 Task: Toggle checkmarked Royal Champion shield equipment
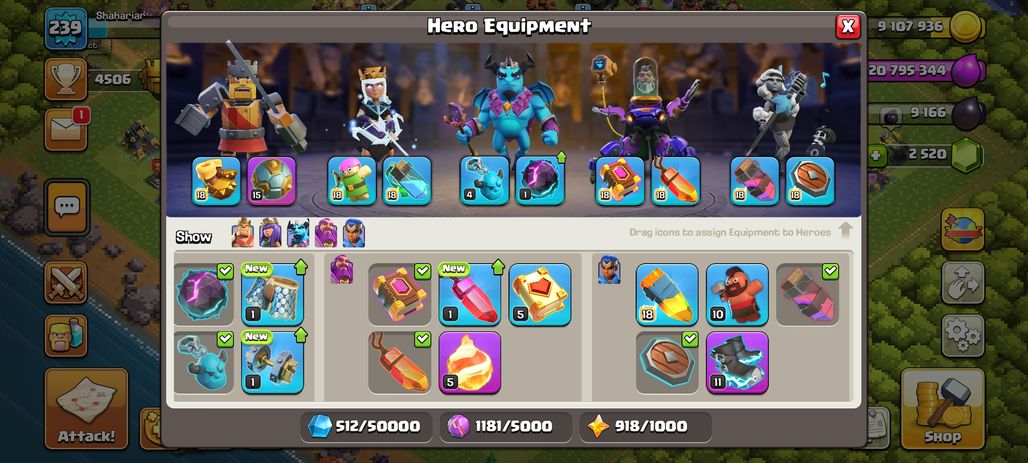tap(667, 363)
